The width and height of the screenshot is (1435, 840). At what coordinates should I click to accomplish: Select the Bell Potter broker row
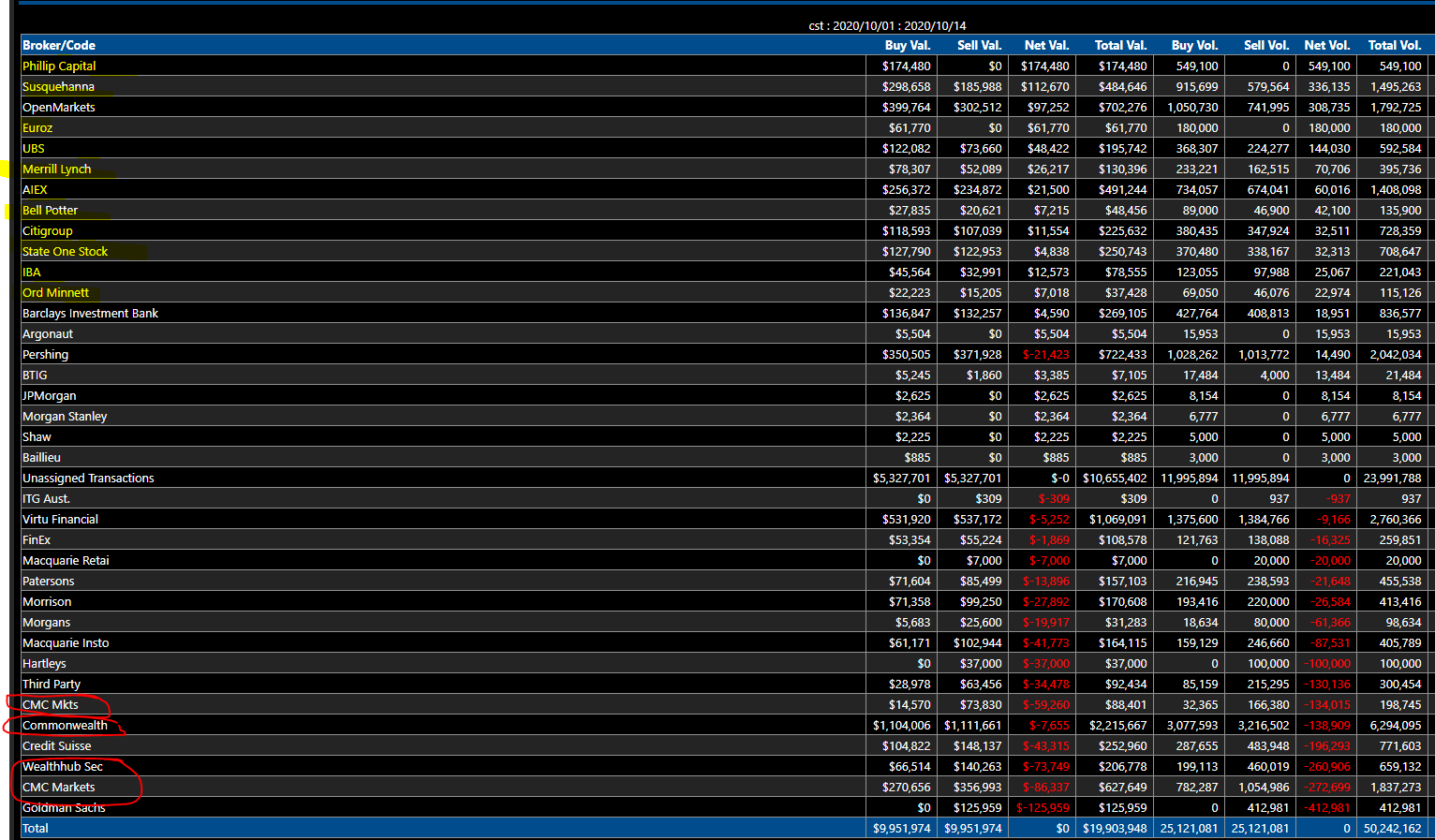point(727,210)
